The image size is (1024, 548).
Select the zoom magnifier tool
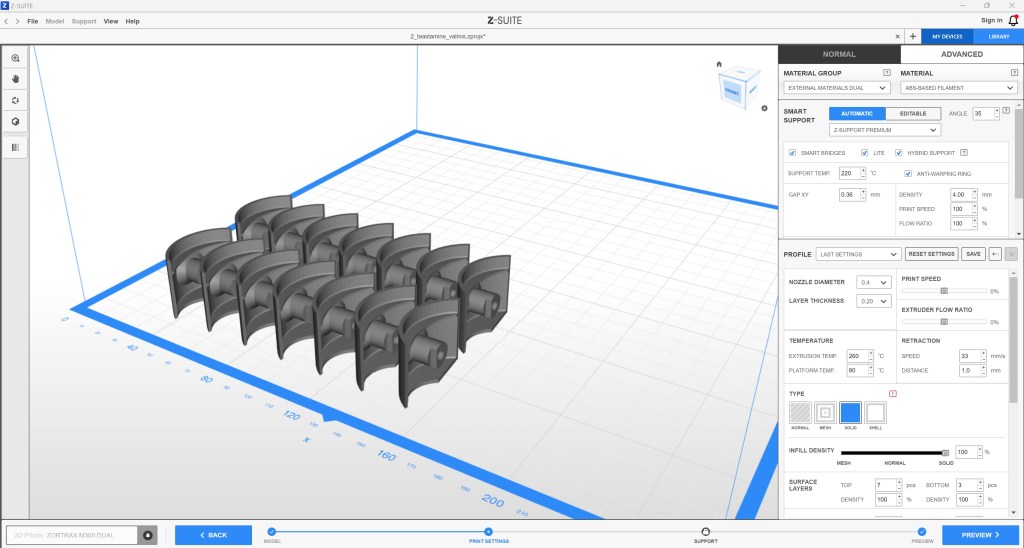15,58
